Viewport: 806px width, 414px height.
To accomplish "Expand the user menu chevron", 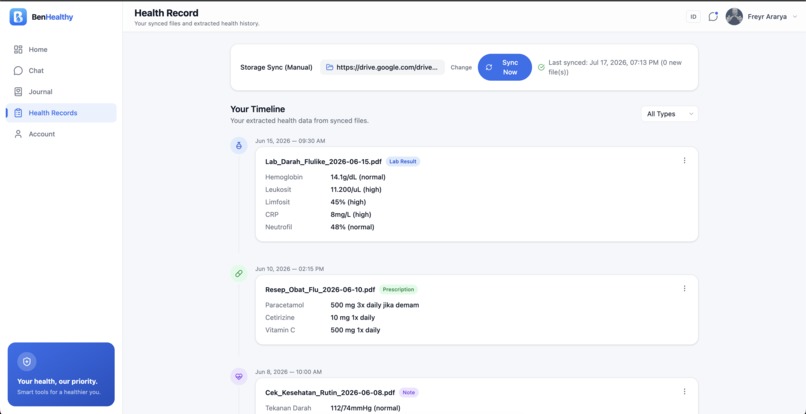I will pyautogui.click(x=795, y=16).
